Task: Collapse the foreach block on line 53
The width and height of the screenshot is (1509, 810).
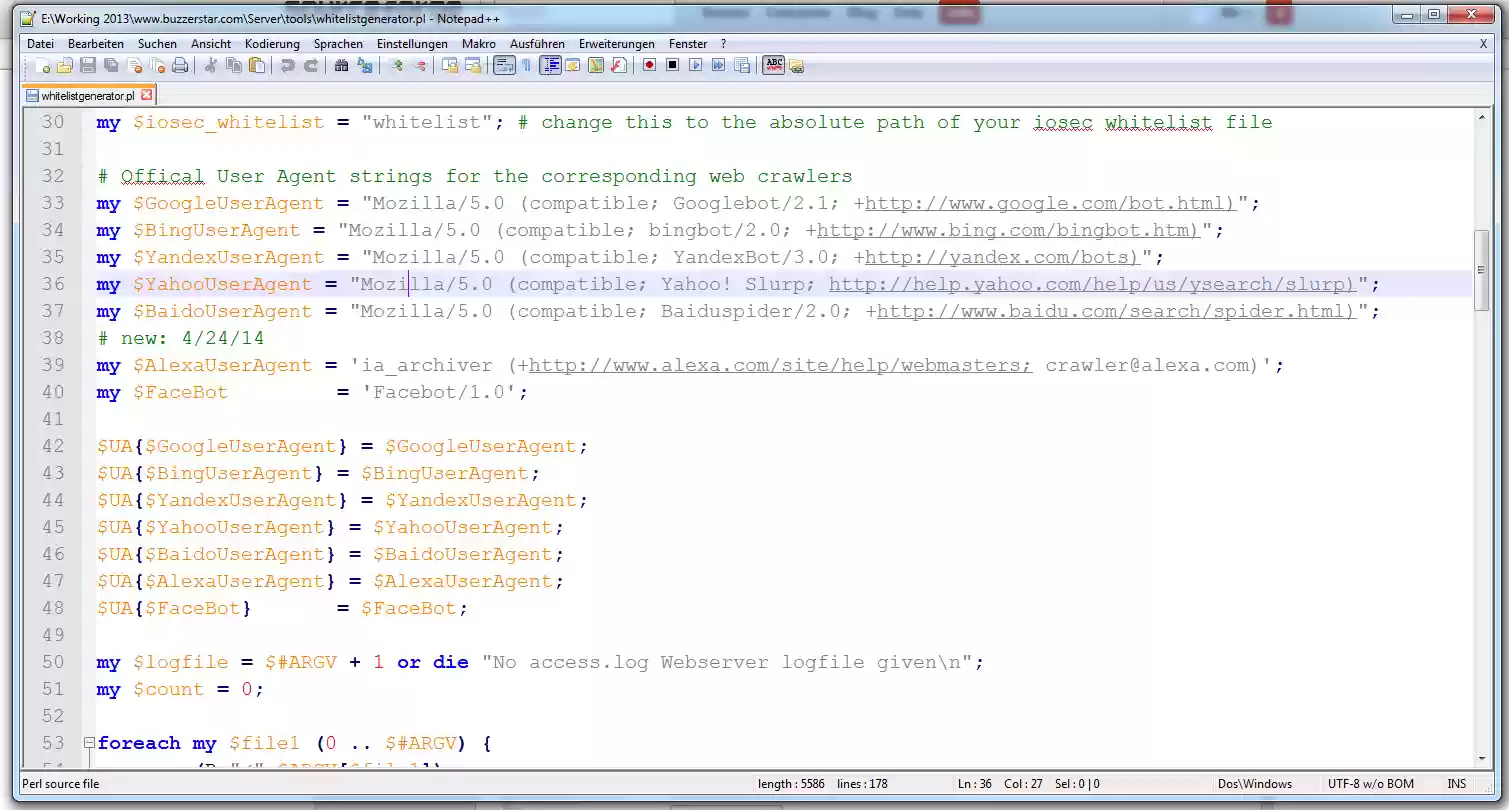Action: [89, 743]
